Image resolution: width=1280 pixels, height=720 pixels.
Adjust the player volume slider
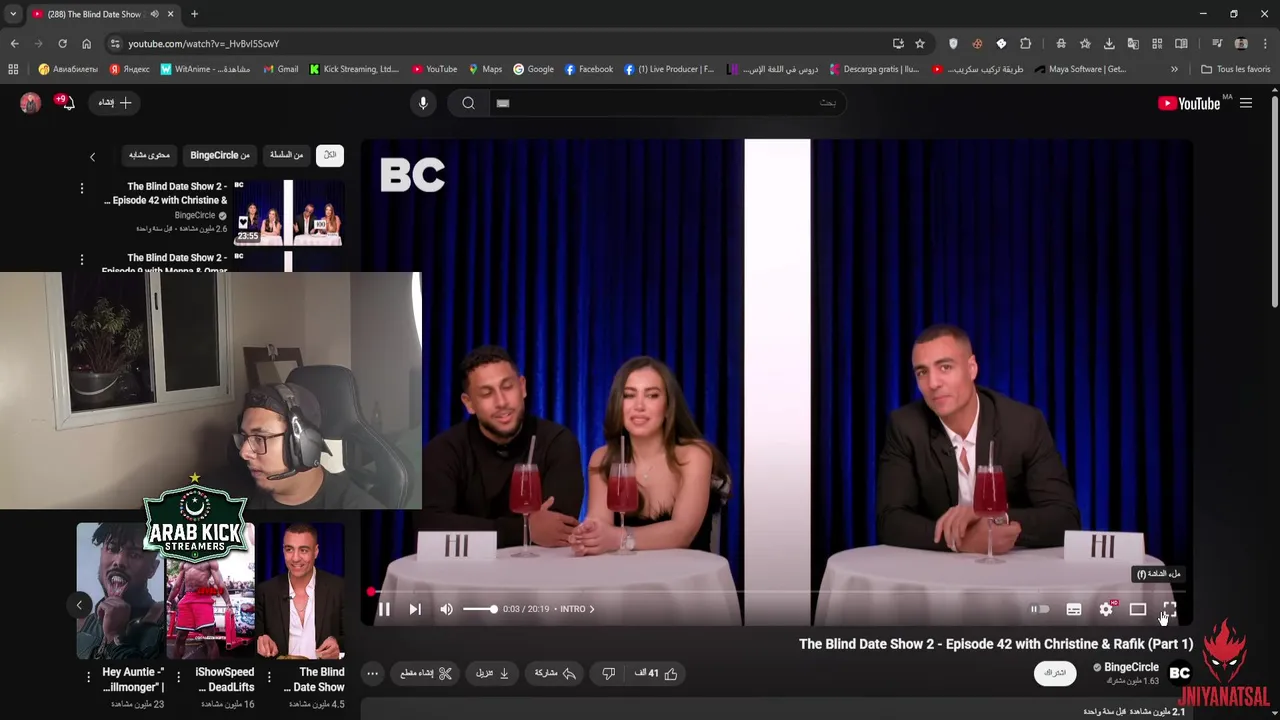point(480,609)
